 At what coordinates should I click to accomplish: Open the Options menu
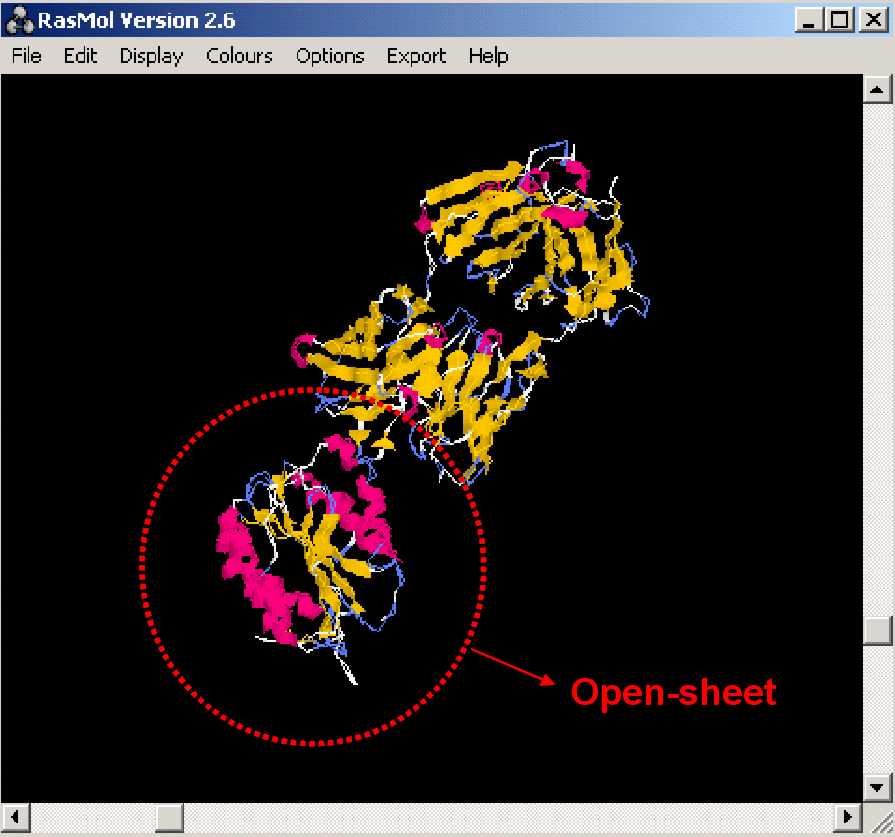tap(329, 56)
